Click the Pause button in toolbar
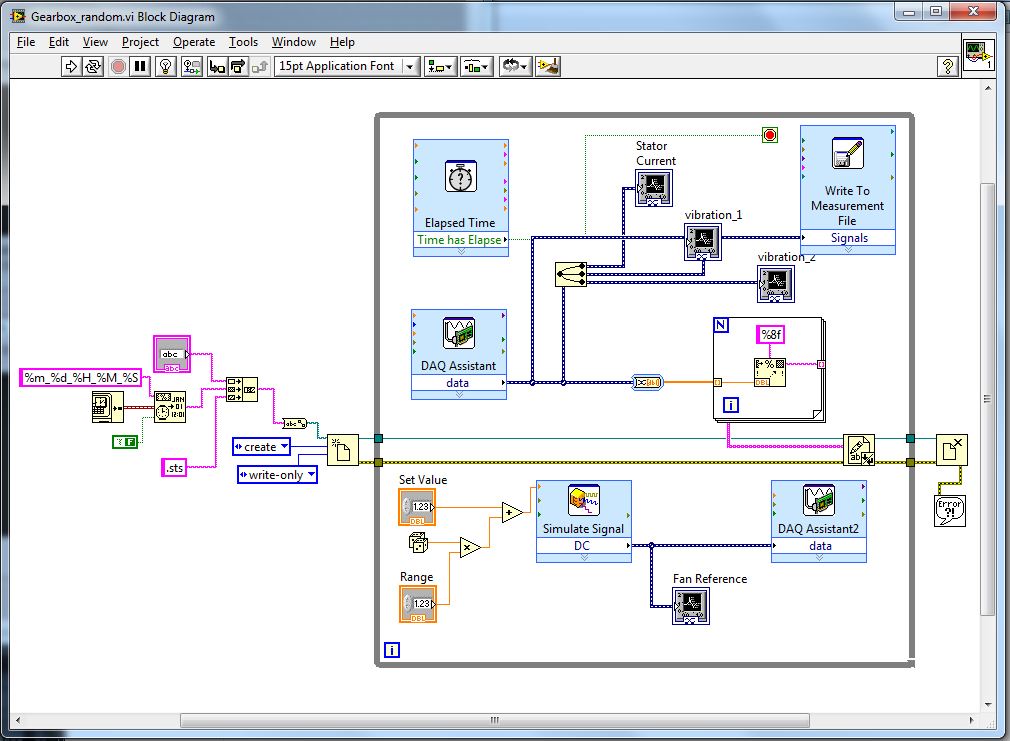The width and height of the screenshot is (1010, 741). (140, 66)
